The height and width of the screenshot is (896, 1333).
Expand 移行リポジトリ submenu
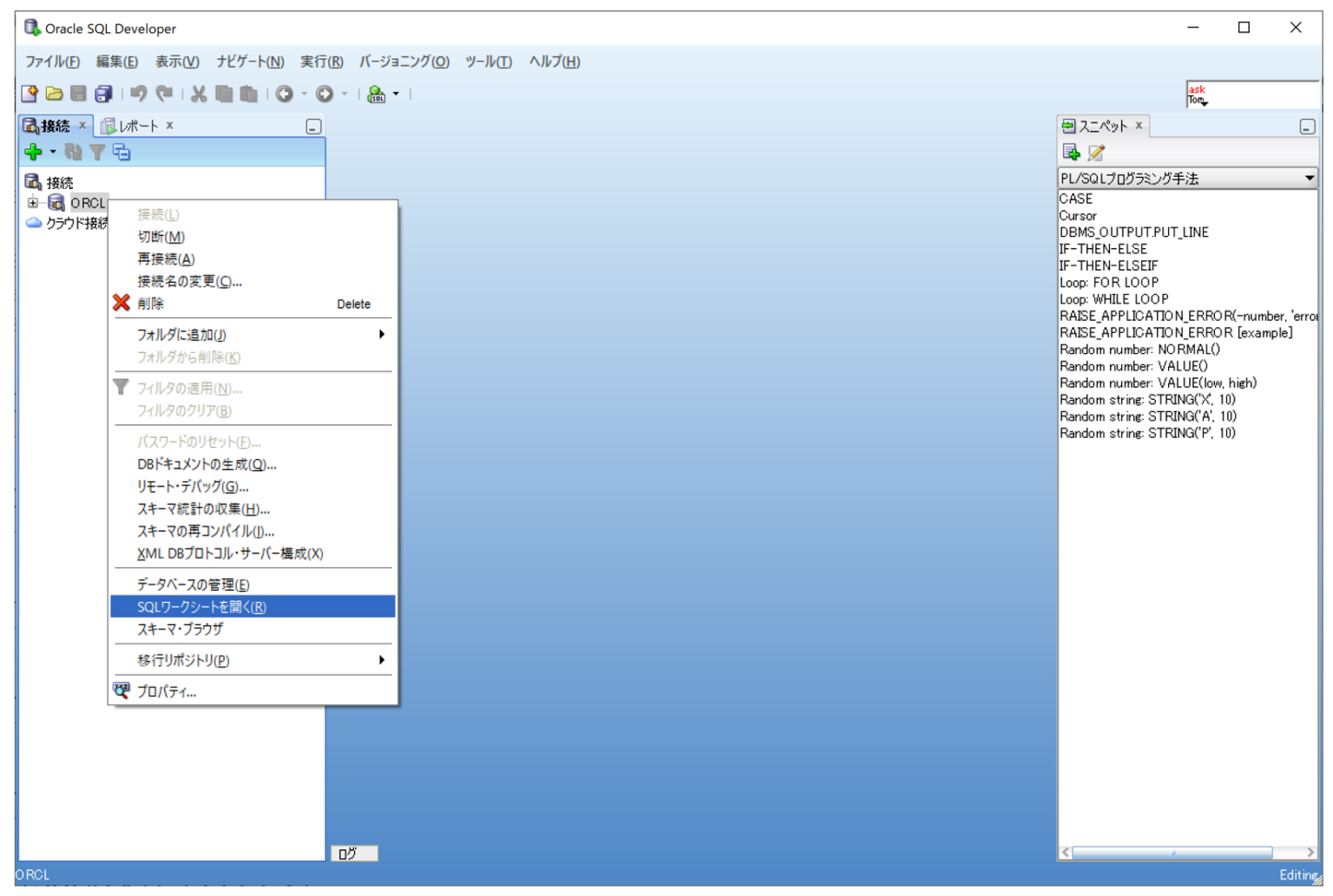(382, 660)
